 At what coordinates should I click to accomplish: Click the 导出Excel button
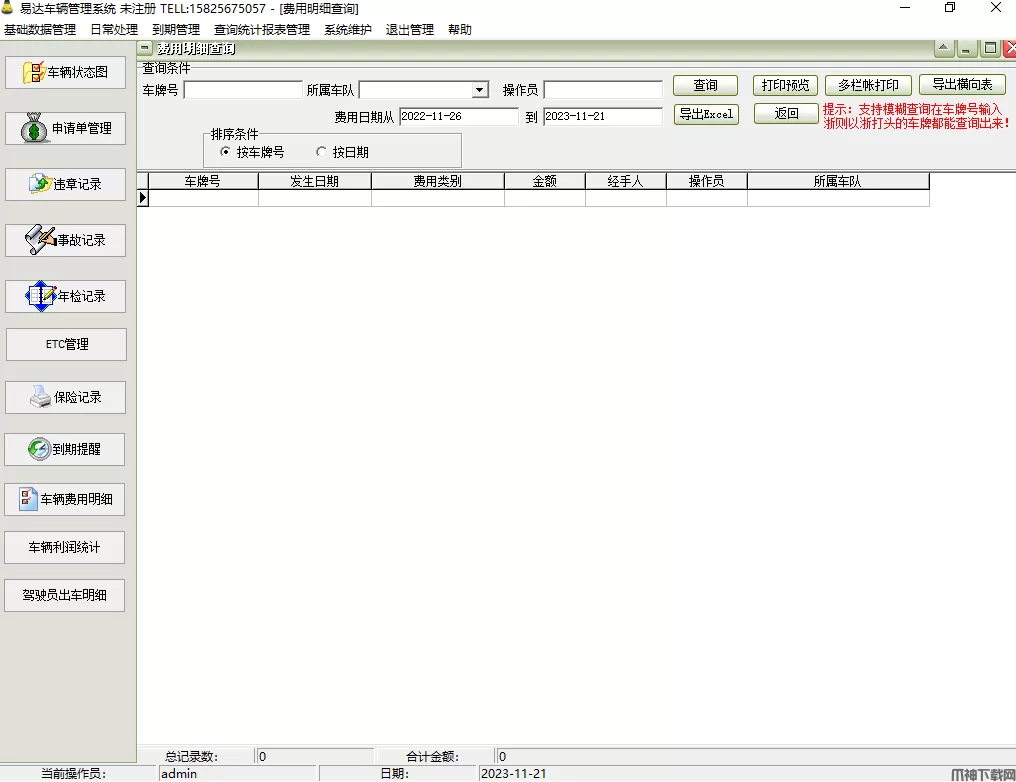coord(706,115)
